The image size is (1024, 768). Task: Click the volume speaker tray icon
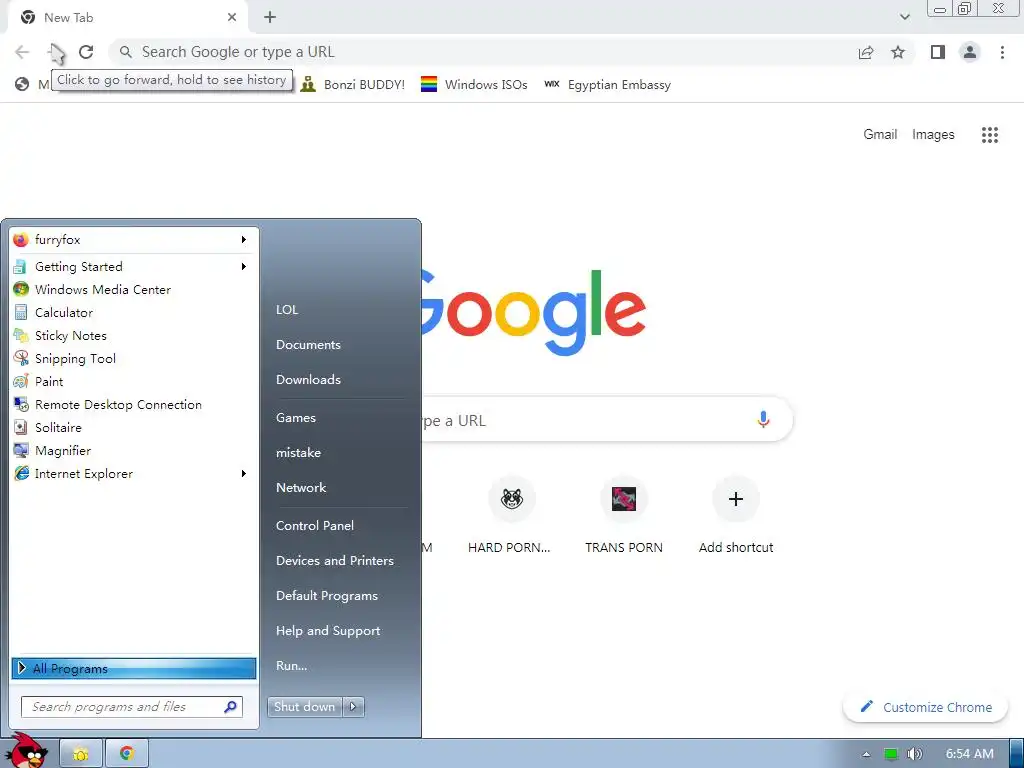[x=915, y=754]
